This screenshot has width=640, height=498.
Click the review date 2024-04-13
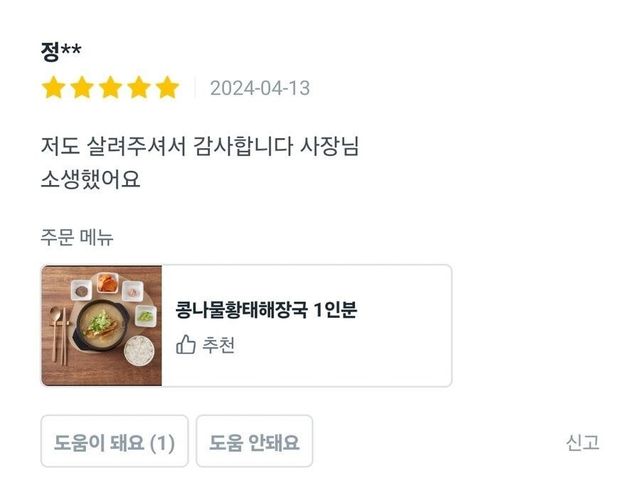point(260,88)
